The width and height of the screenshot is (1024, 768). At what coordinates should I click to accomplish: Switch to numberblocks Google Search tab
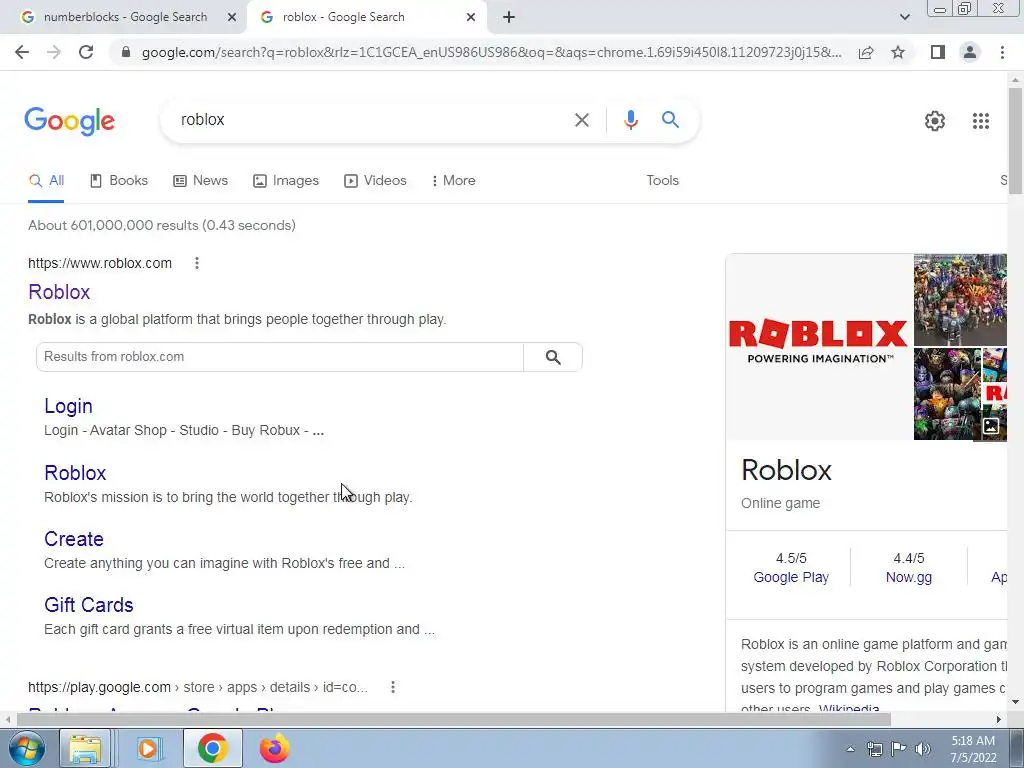click(125, 18)
